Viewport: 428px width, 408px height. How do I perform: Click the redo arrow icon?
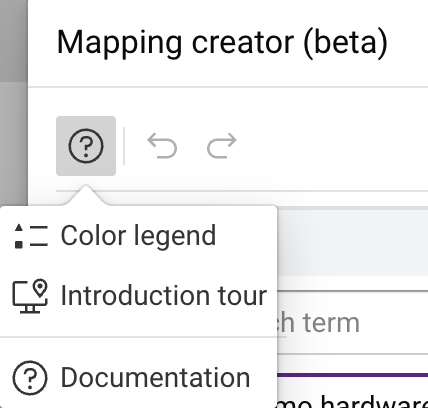point(222,146)
